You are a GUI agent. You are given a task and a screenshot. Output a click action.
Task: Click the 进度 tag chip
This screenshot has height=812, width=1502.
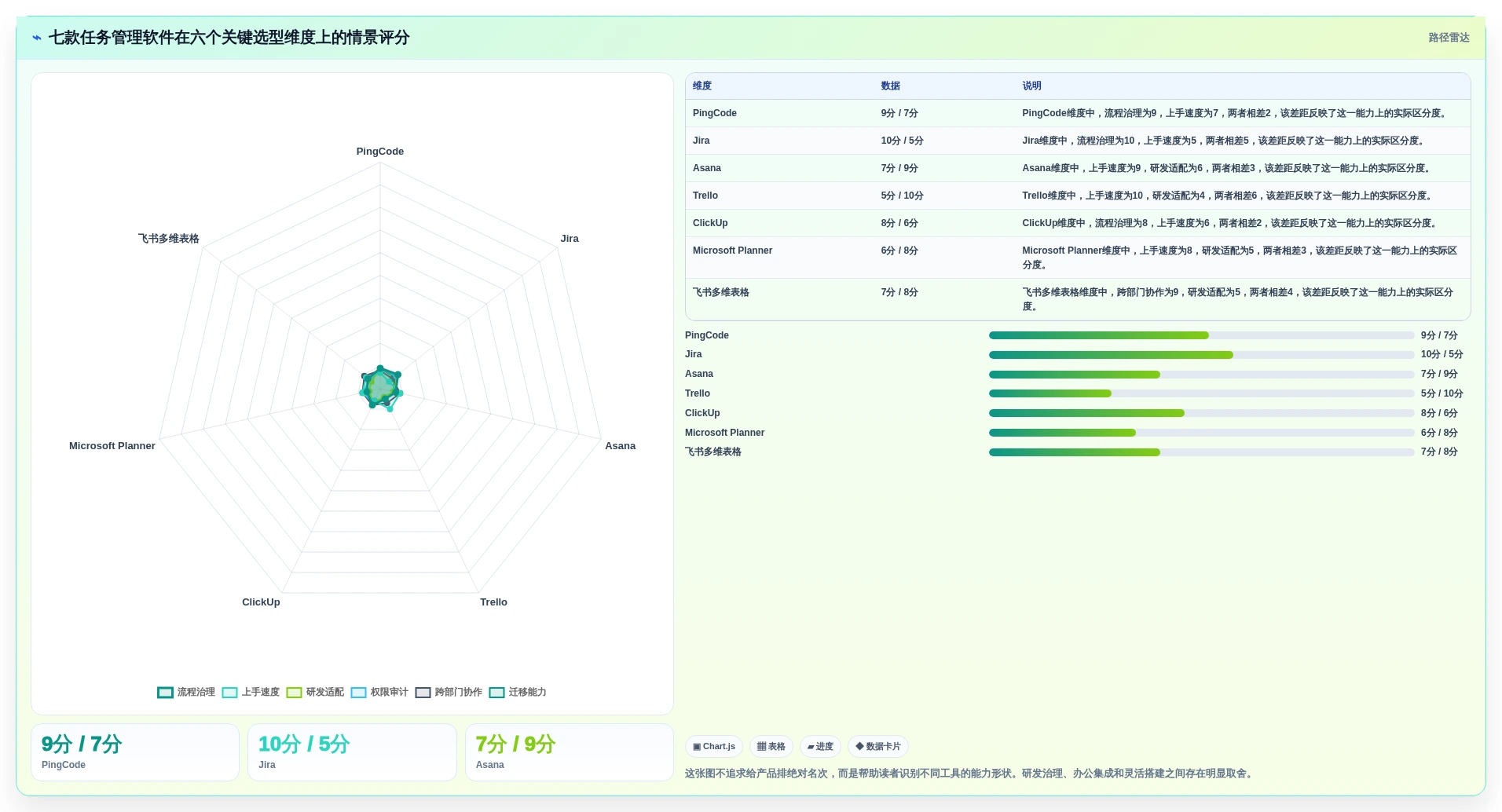[x=820, y=747]
